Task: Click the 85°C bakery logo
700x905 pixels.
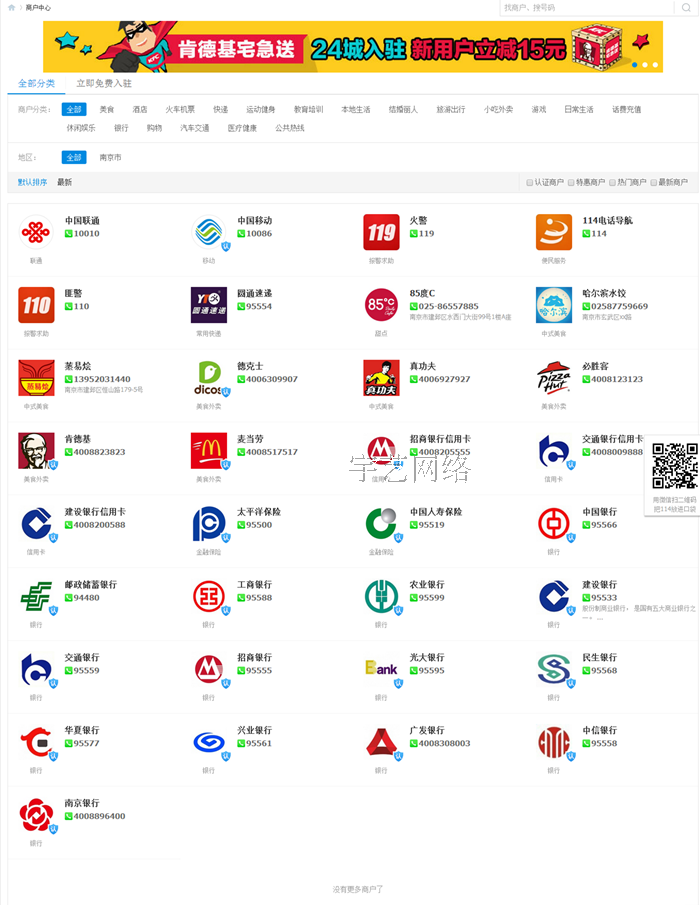Action: tap(381, 305)
